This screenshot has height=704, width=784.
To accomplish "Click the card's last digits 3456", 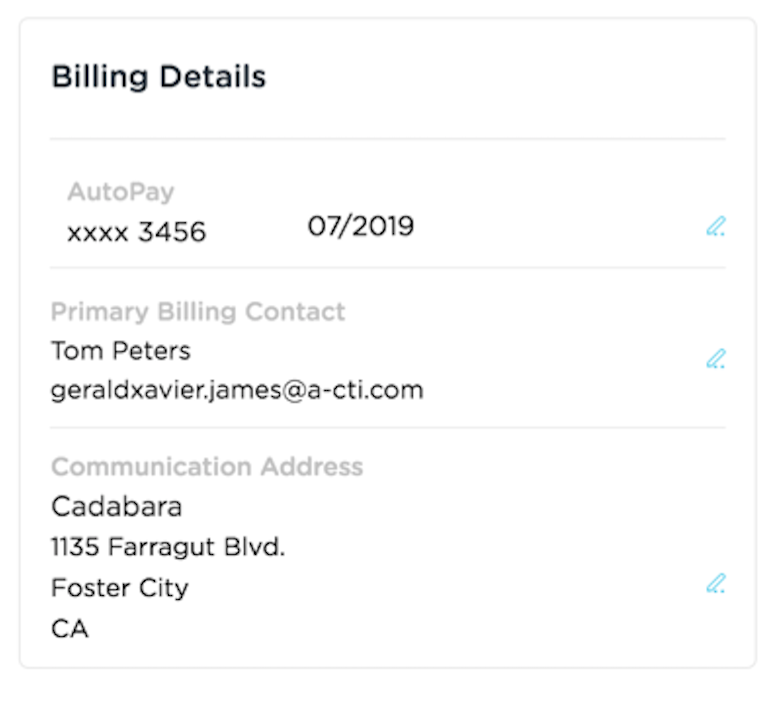I will click(172, 233).
